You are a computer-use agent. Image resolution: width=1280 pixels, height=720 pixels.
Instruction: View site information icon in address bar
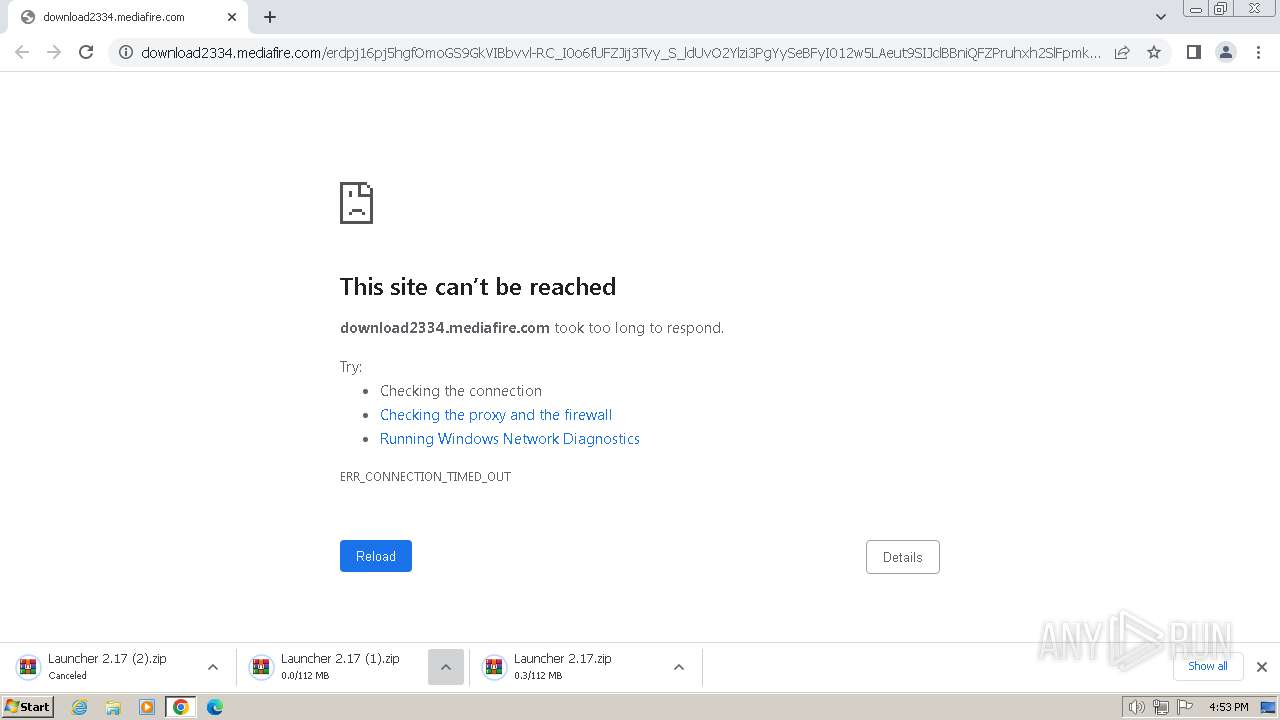[x=126, y=53]
